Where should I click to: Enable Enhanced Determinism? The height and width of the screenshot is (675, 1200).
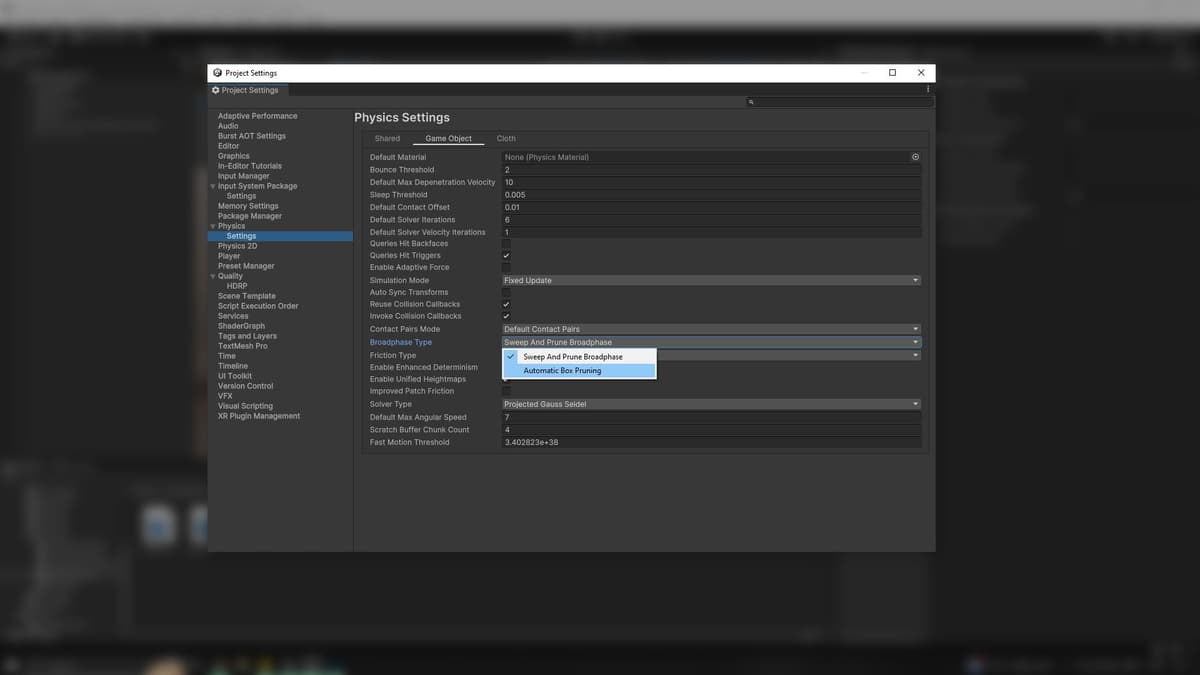507,367
